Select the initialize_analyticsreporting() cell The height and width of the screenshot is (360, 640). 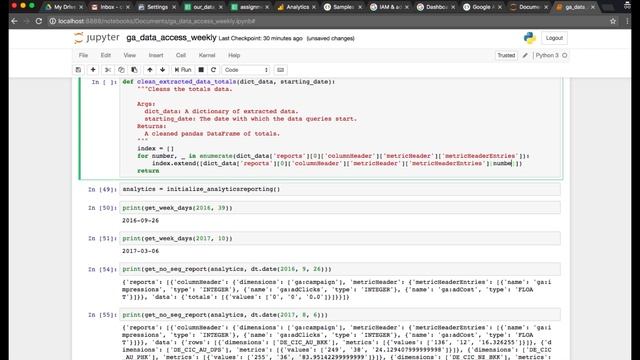click(340, 189)
